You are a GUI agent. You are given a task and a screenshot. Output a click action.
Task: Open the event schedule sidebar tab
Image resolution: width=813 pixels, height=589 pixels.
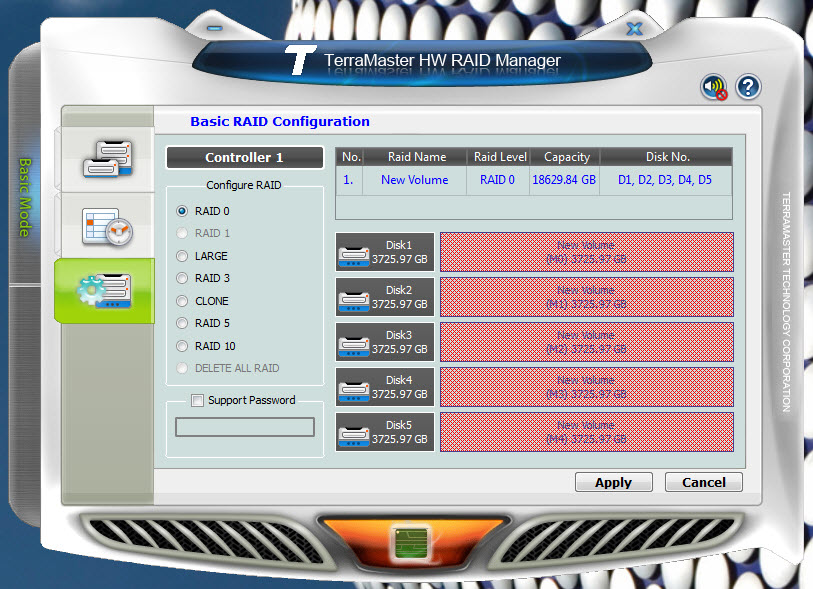coord(108,227)
